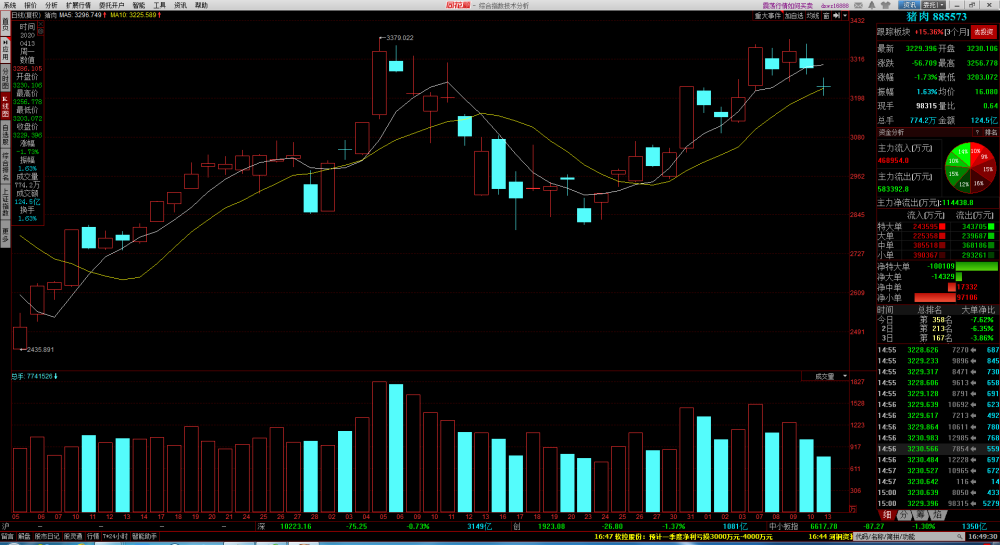Open 股市日记 in bottom bar
The height and width of the screenshot is (545, 1000).
point(47,537)
